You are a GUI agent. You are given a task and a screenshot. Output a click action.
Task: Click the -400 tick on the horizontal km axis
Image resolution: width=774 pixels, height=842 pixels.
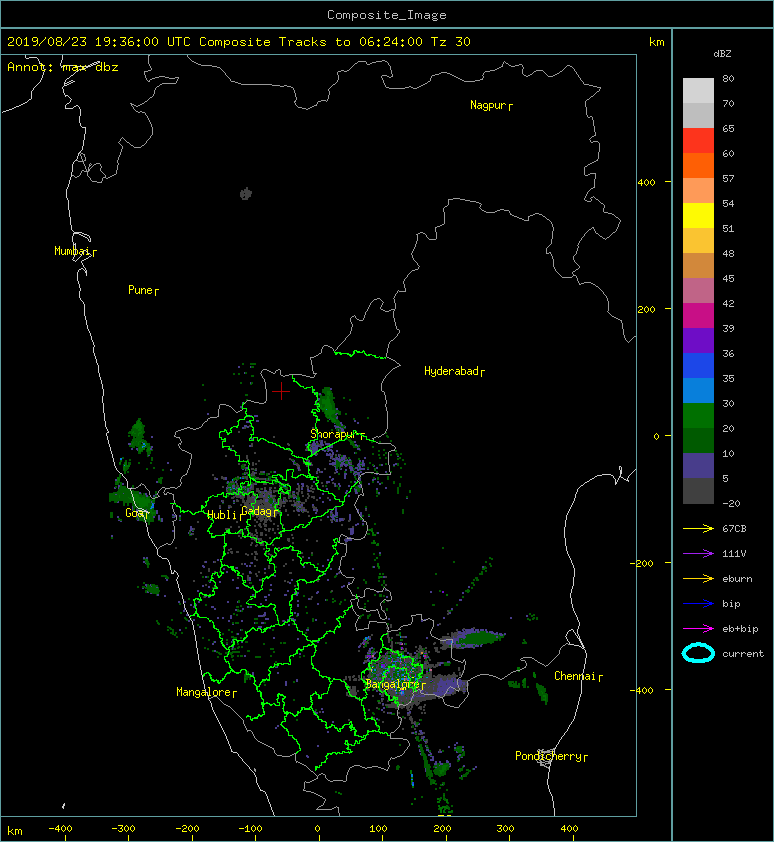pos(61,829)
